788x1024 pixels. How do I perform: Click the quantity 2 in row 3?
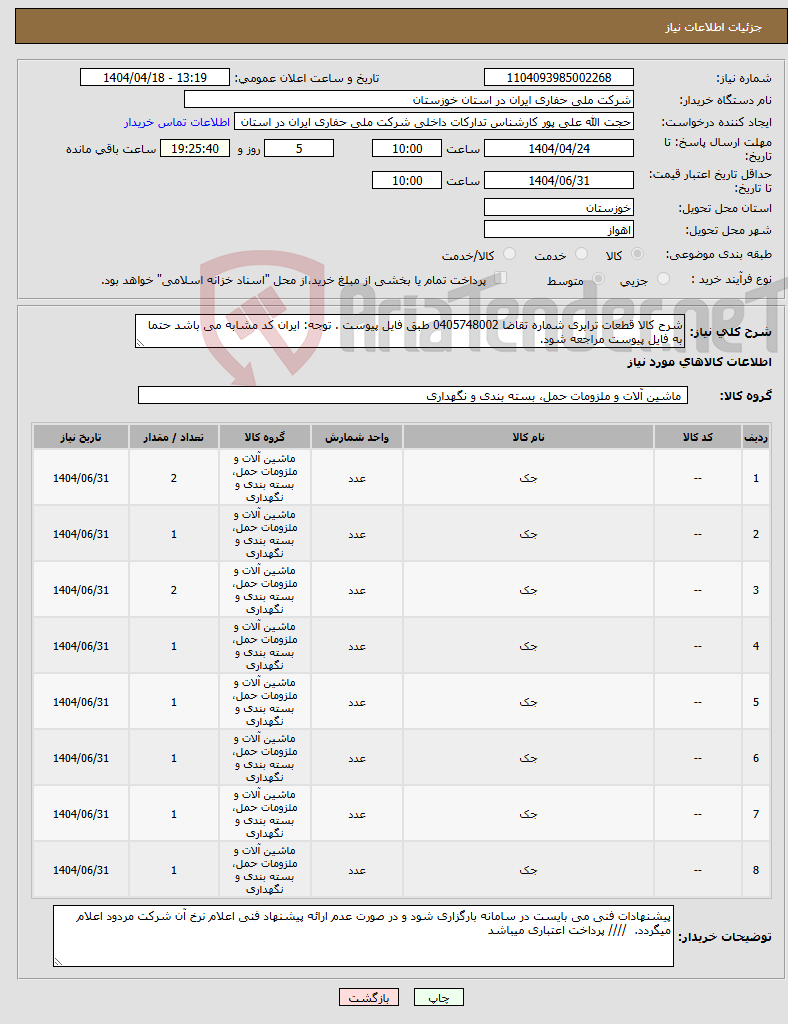[x=174, y=590]
